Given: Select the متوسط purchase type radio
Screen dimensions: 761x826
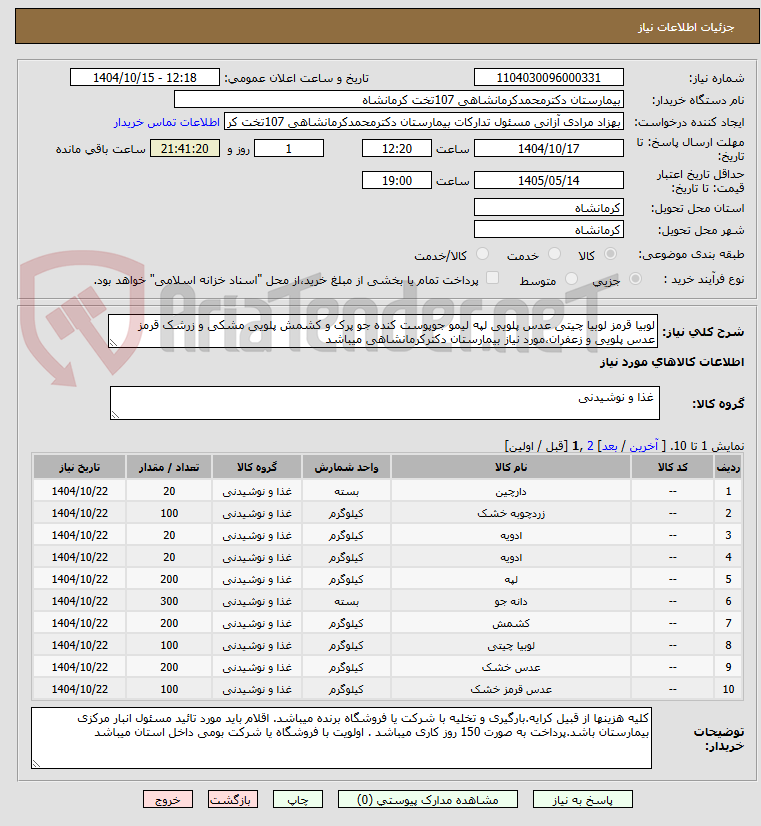Looking at the screenshot, I should (571, 279).
